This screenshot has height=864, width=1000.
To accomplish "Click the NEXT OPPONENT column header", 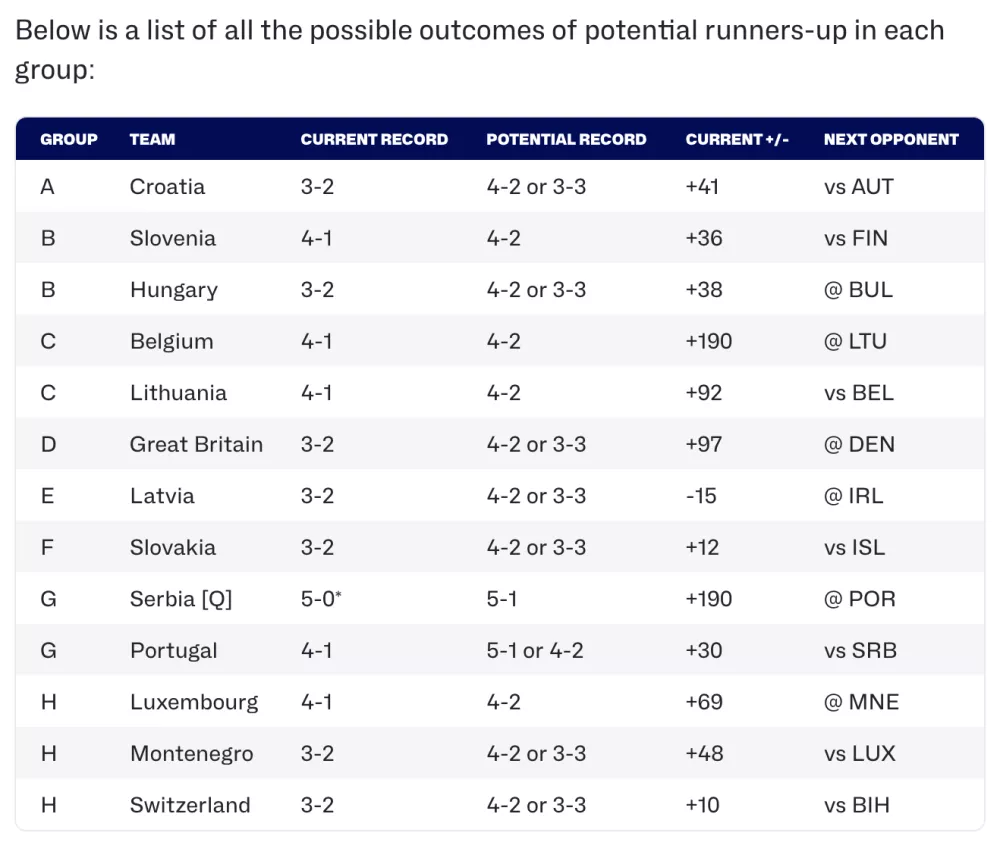I will coord(891,139).
